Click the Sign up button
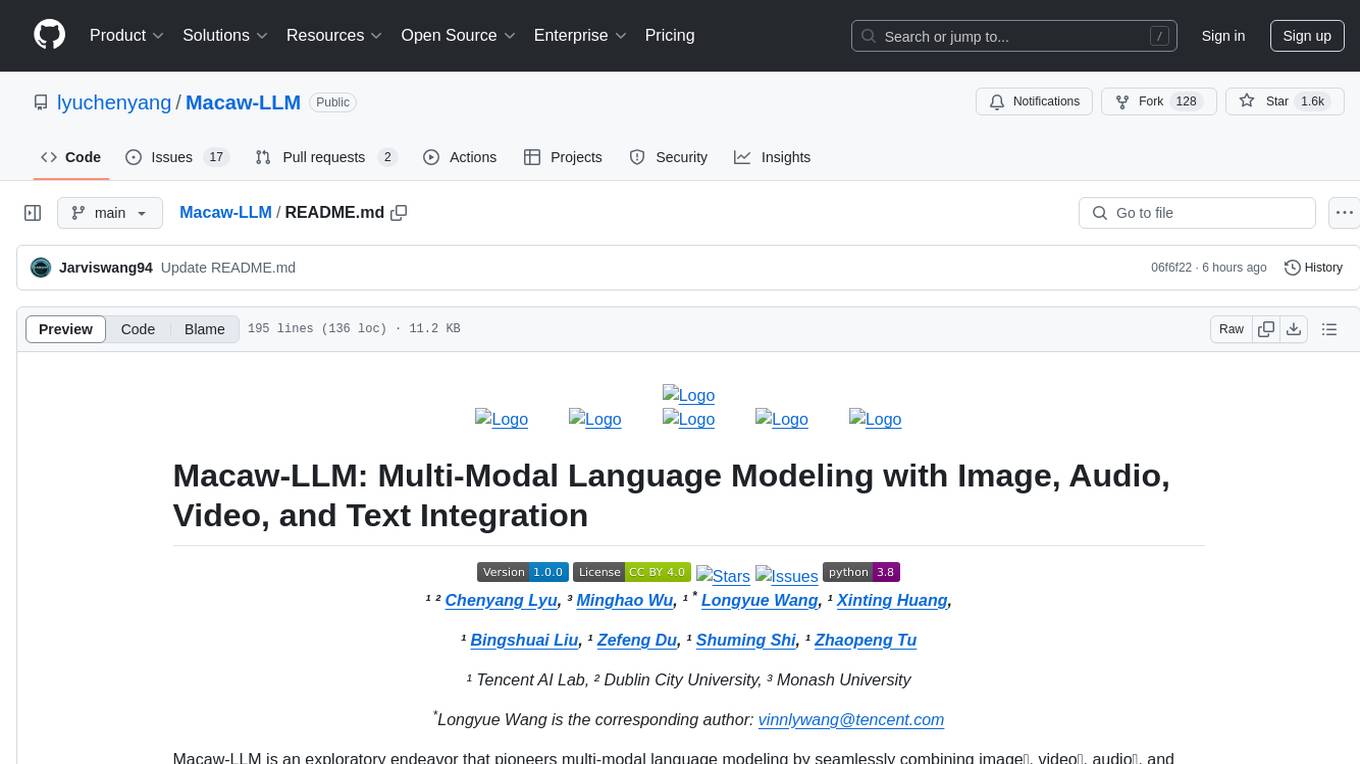1360x764 pixels. (x=1307, y=36)
